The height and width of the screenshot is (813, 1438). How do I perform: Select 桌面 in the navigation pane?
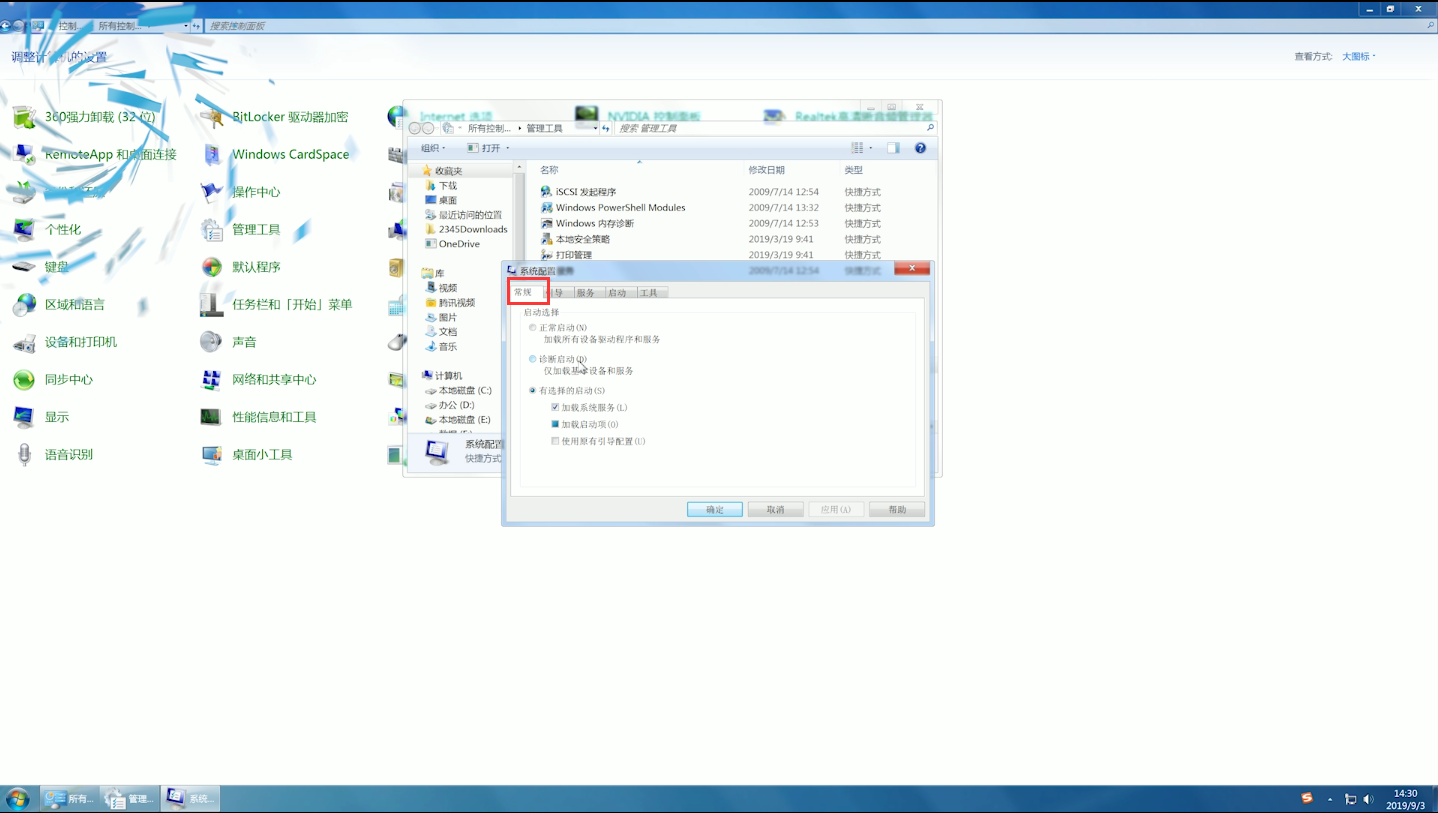point(441,200)
